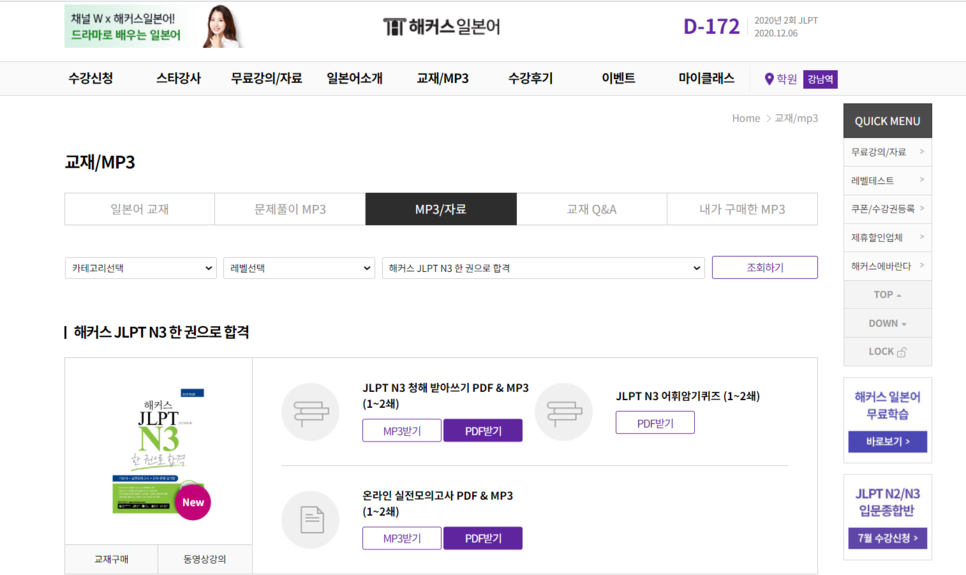Image resolution: width=966 pixels, height=575 pixels.
Task: Click the 교재구매 button
Action: coord(112,559)
